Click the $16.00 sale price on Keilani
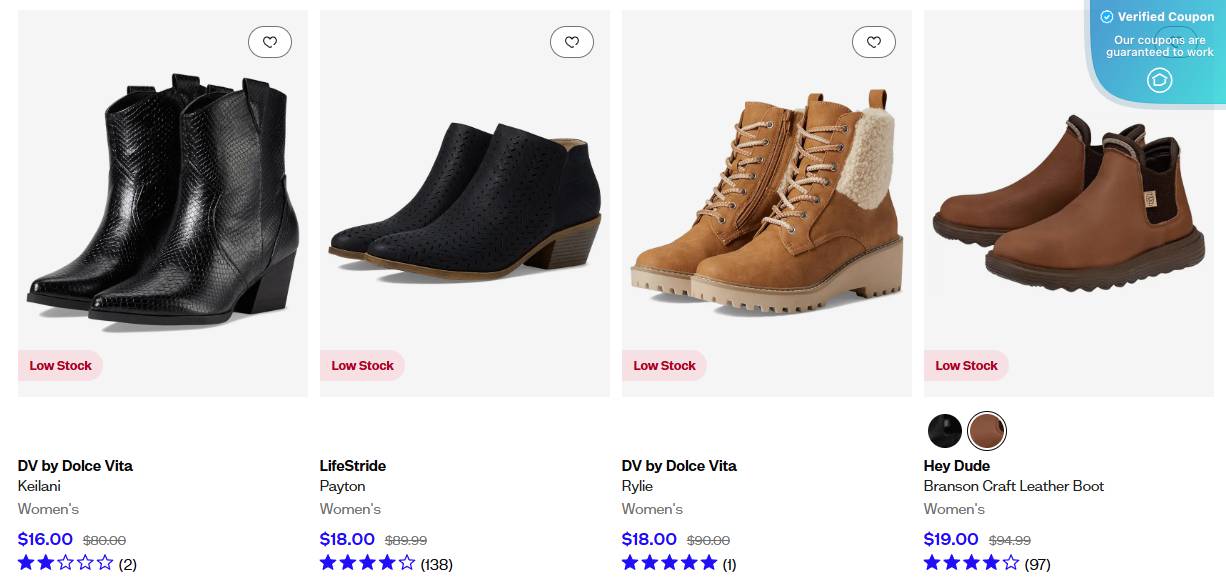 [45, 539]
